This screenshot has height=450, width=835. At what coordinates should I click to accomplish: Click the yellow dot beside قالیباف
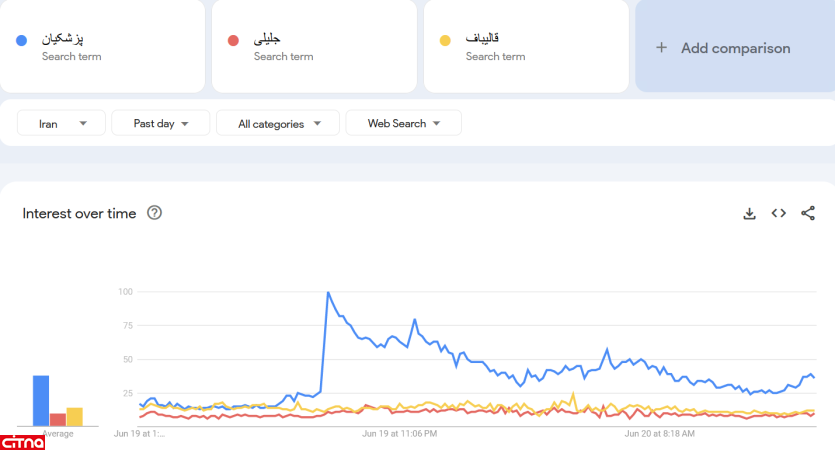tap(445, 40)
